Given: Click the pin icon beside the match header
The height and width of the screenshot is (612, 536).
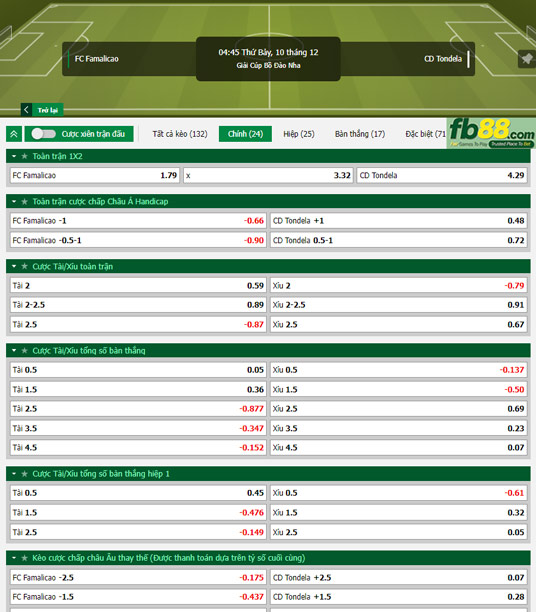Looking at the screenshot, I should point(527,59).
